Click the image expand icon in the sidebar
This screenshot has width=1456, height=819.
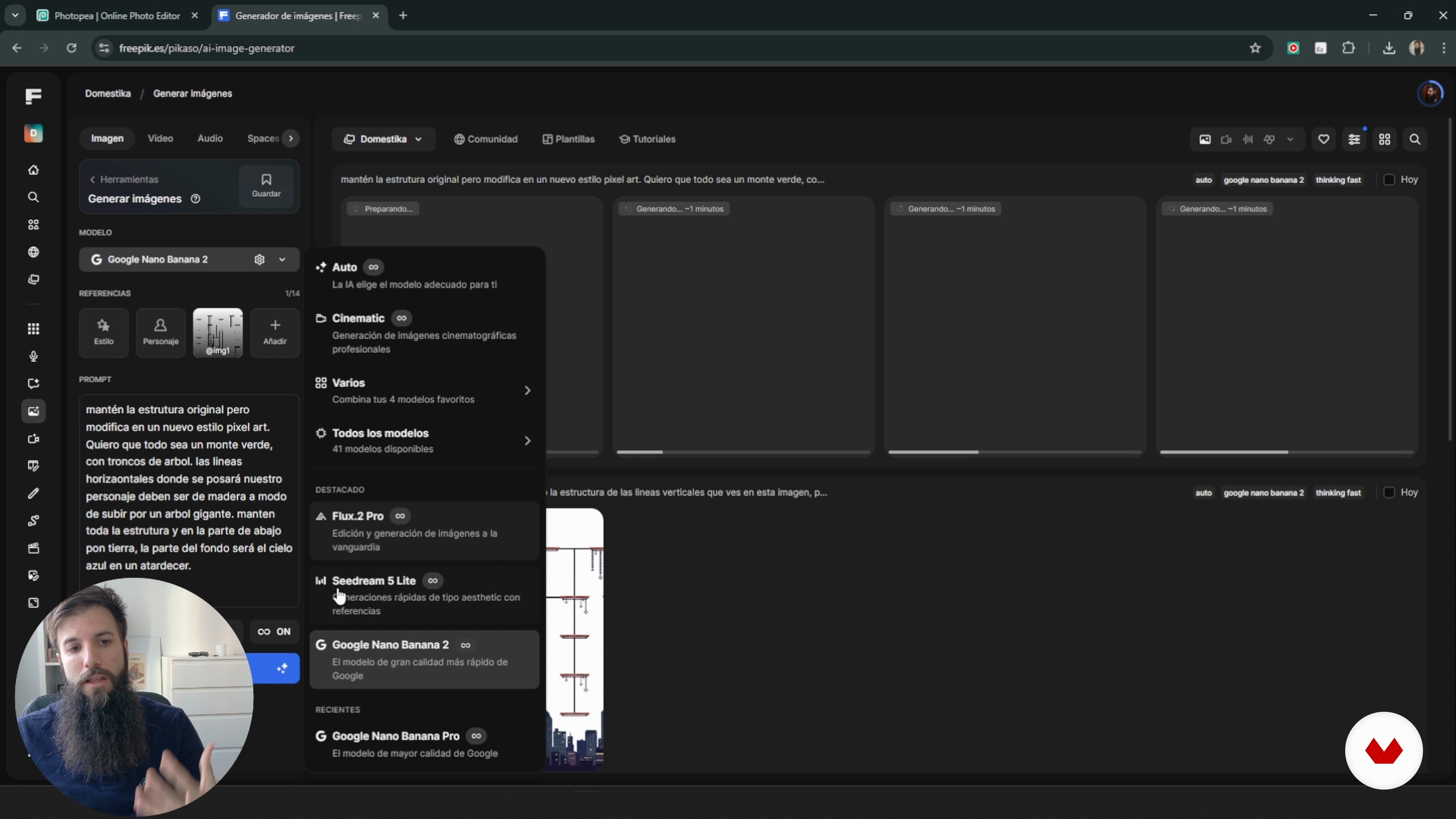33,603
